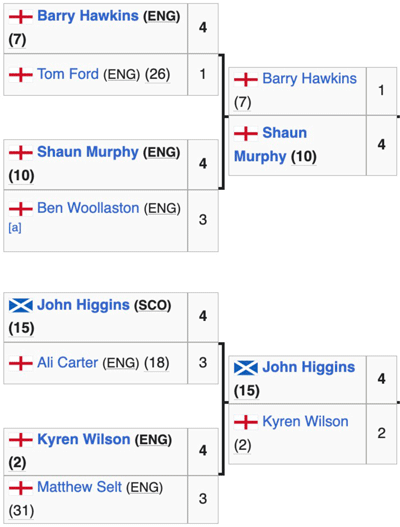Click the flag next to Ben Woollaston

(21, 208)
